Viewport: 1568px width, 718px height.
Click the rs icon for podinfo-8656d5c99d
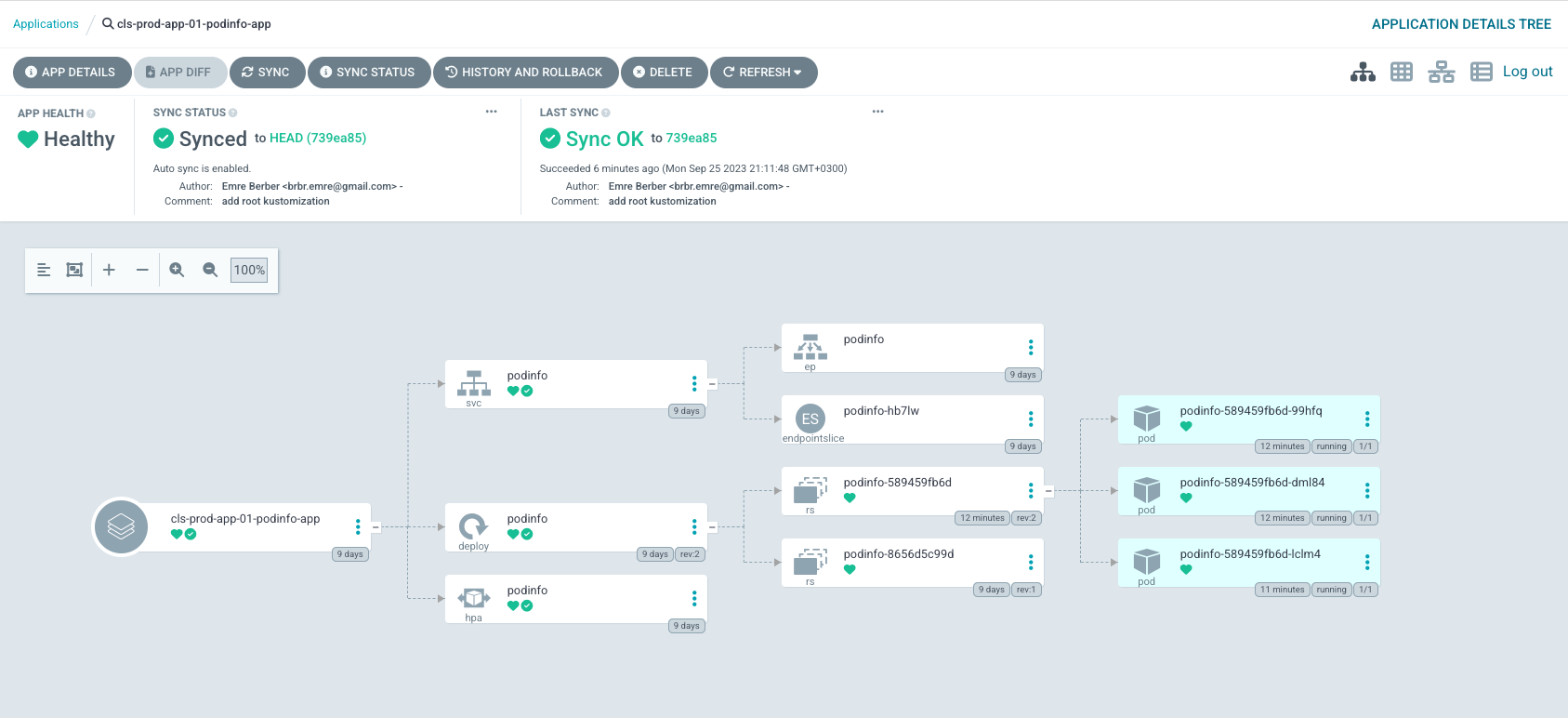point(810,562)
